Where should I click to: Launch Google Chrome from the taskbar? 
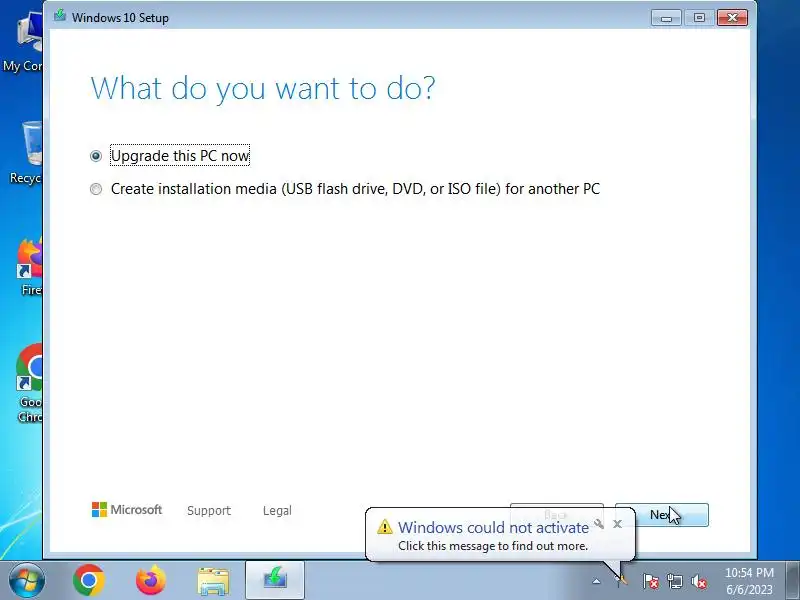(x=89, y=580)
